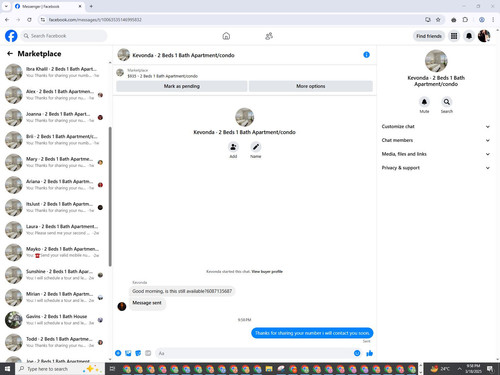
Task: Open the Facebook menu grid icon
Action: click(454, 36)
